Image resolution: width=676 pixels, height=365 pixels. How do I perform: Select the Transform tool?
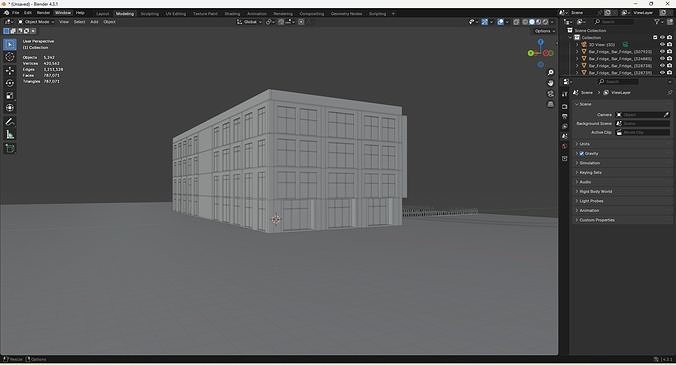tap(9, 108)
